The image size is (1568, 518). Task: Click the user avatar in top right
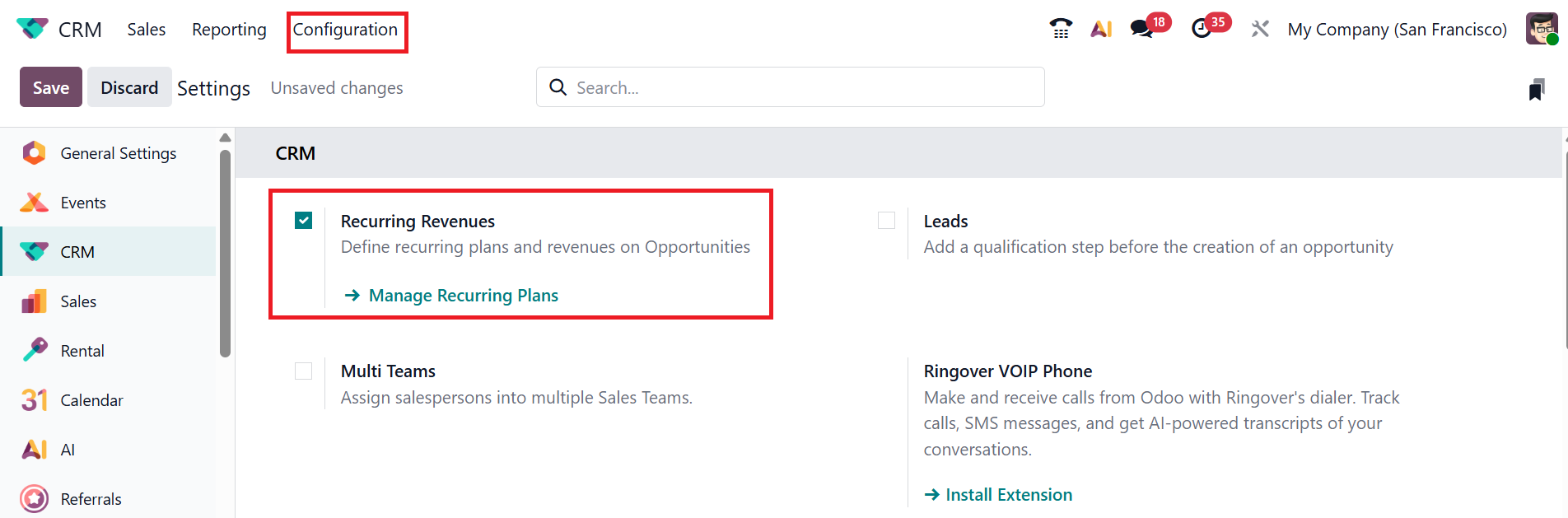pos(1541,29)
